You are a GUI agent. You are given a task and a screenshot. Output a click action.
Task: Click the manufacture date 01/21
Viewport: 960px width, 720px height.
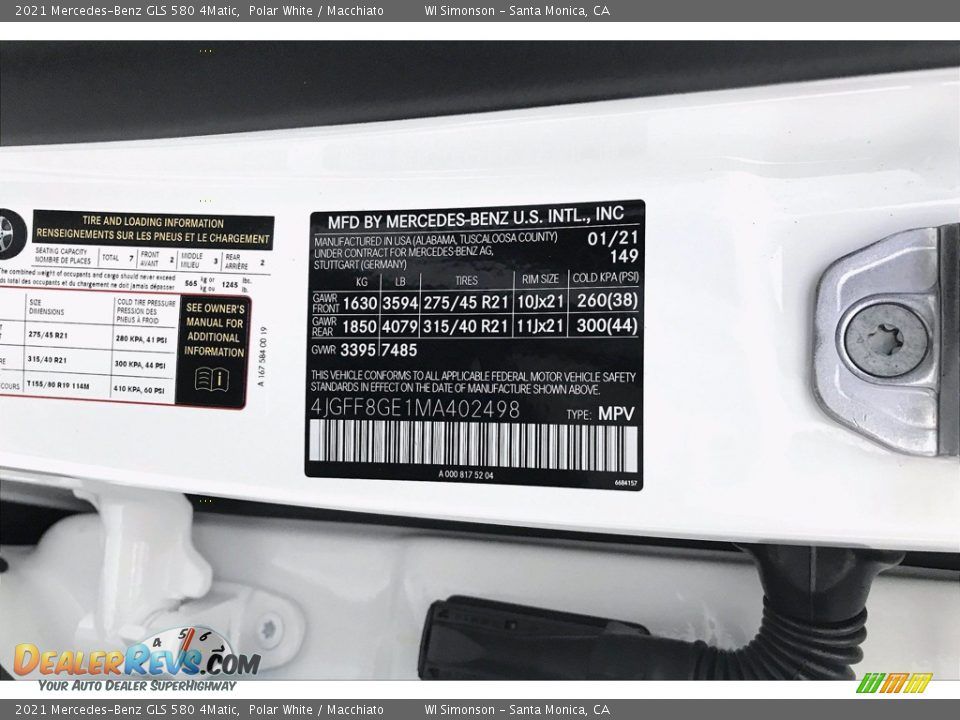point(613,238)
